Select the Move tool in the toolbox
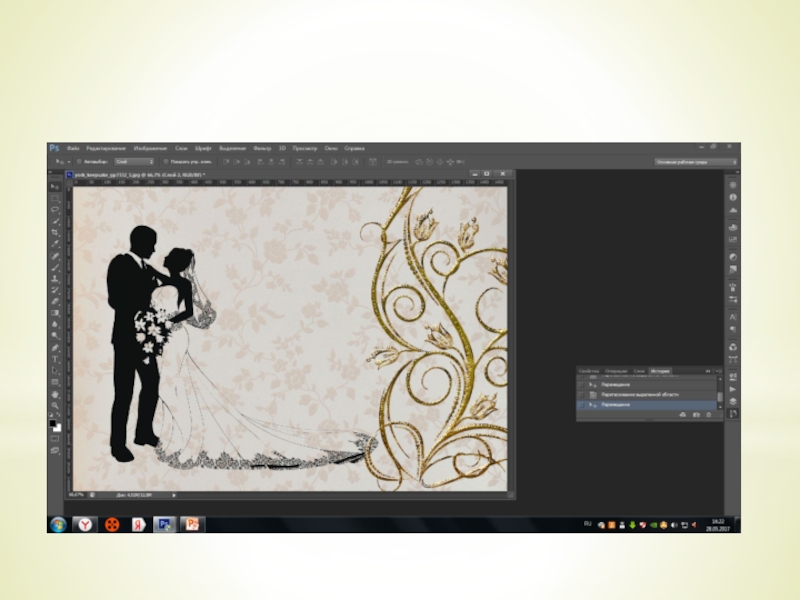Image resolution: width=800 pixels, height=600 pixels. click(x=55, y=187)
